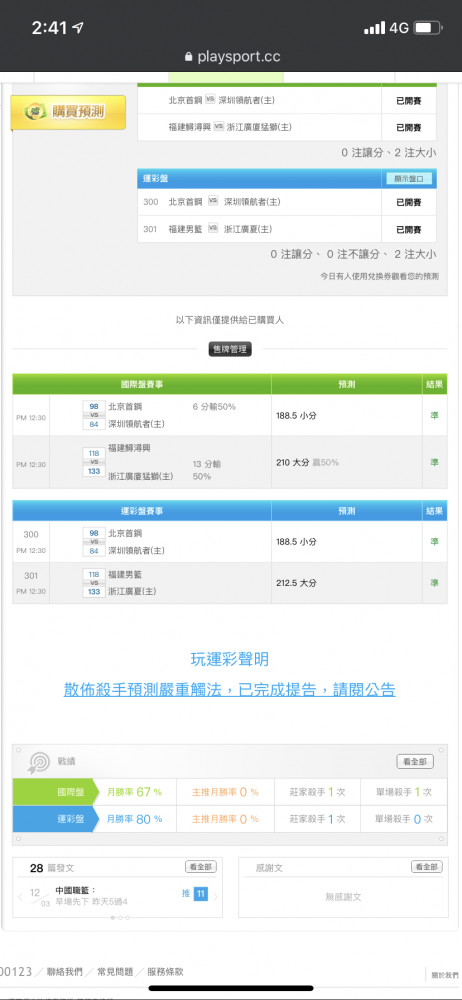
Task: Click the 98 vs 84 score box in 國際盤賽事
Action: tap(94, 415)
